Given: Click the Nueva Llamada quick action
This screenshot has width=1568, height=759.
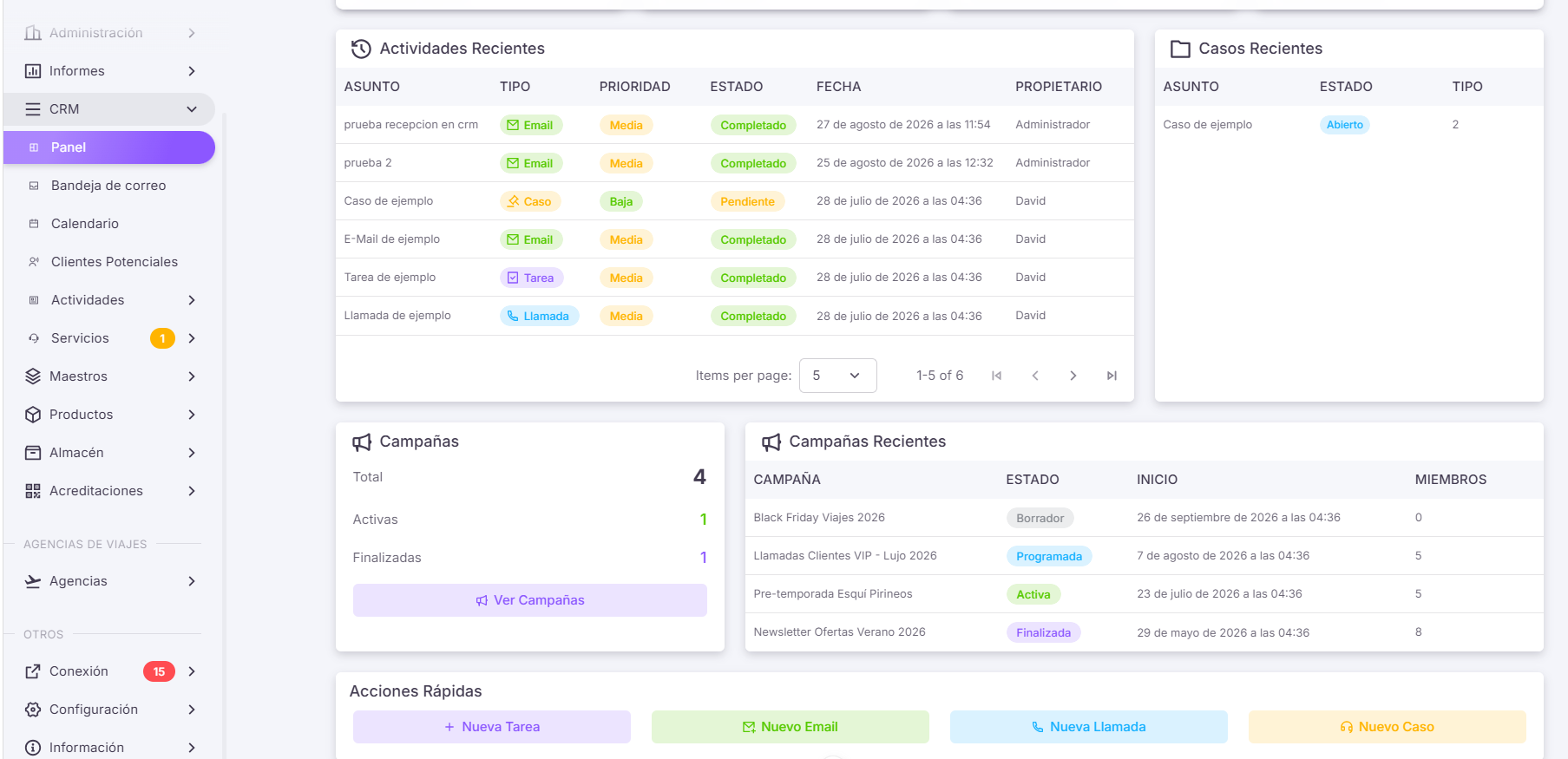Looking at the screenshot, I should [x=1088, y=727].
